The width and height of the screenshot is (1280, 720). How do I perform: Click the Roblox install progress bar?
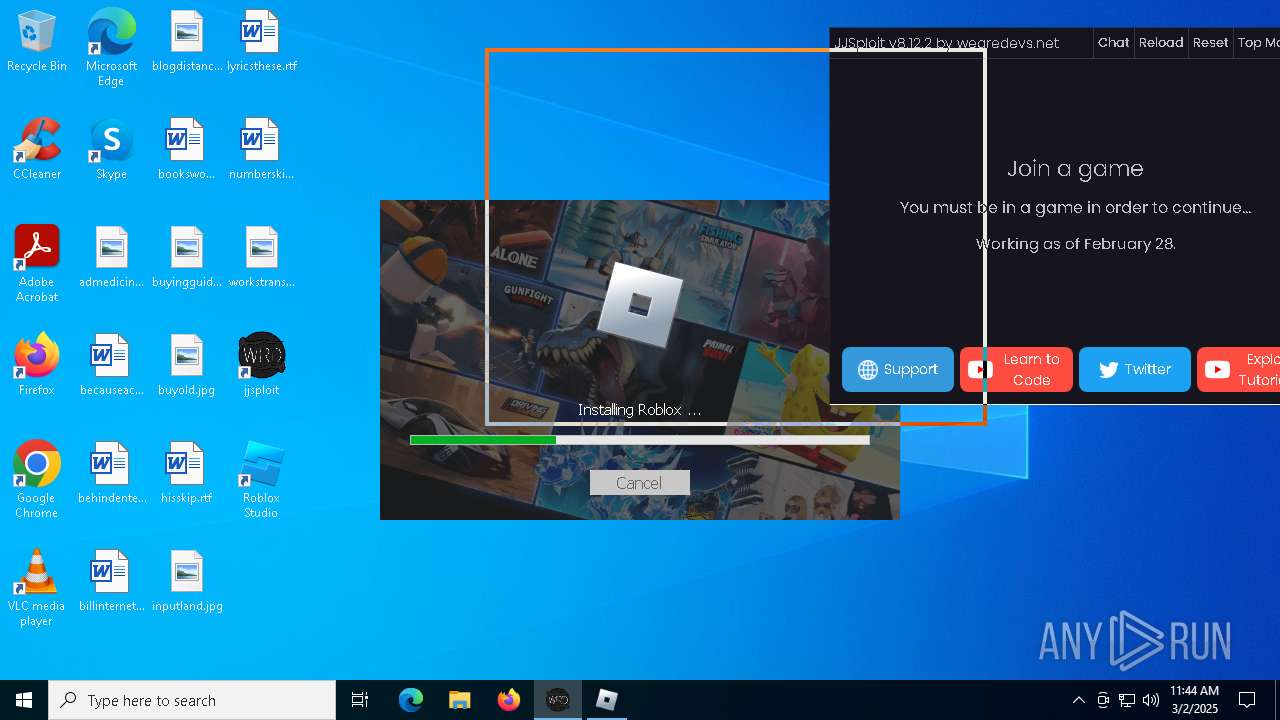[639, 440]
